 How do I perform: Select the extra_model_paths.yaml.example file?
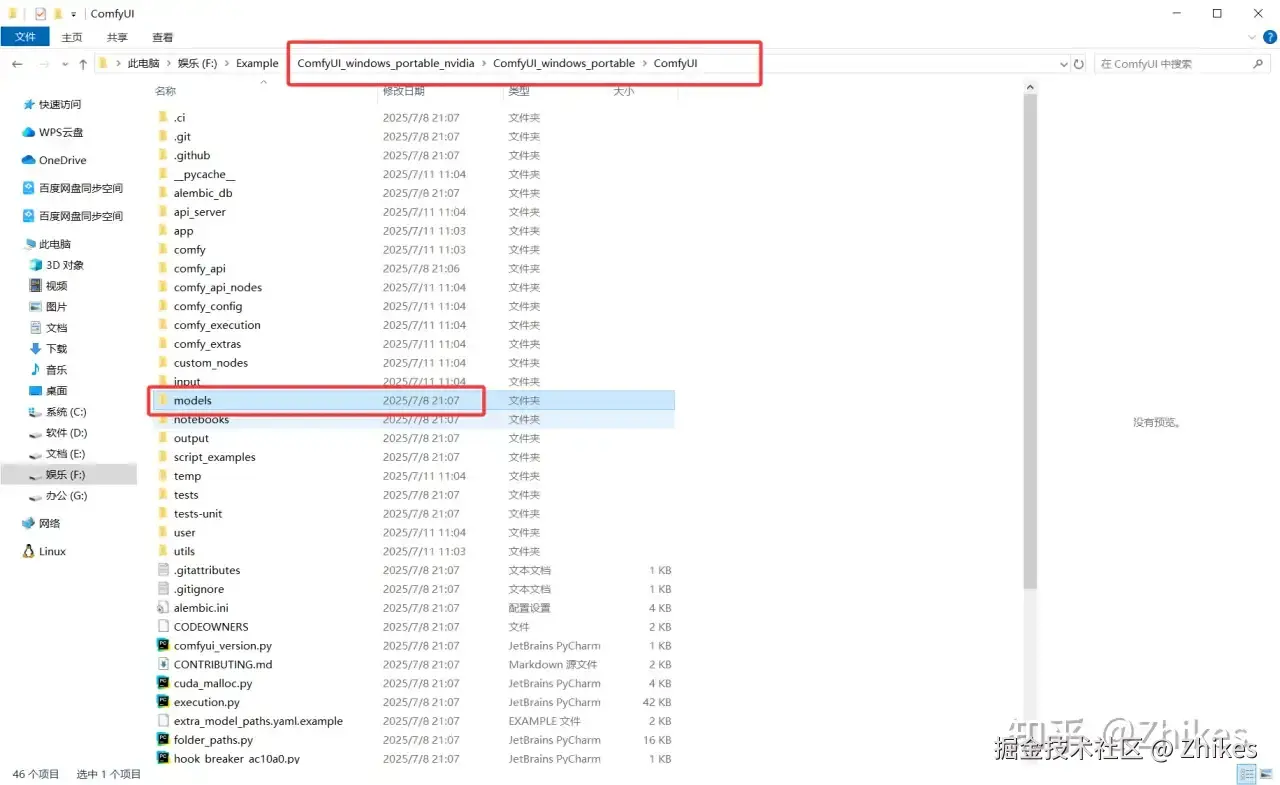[258, 721]
